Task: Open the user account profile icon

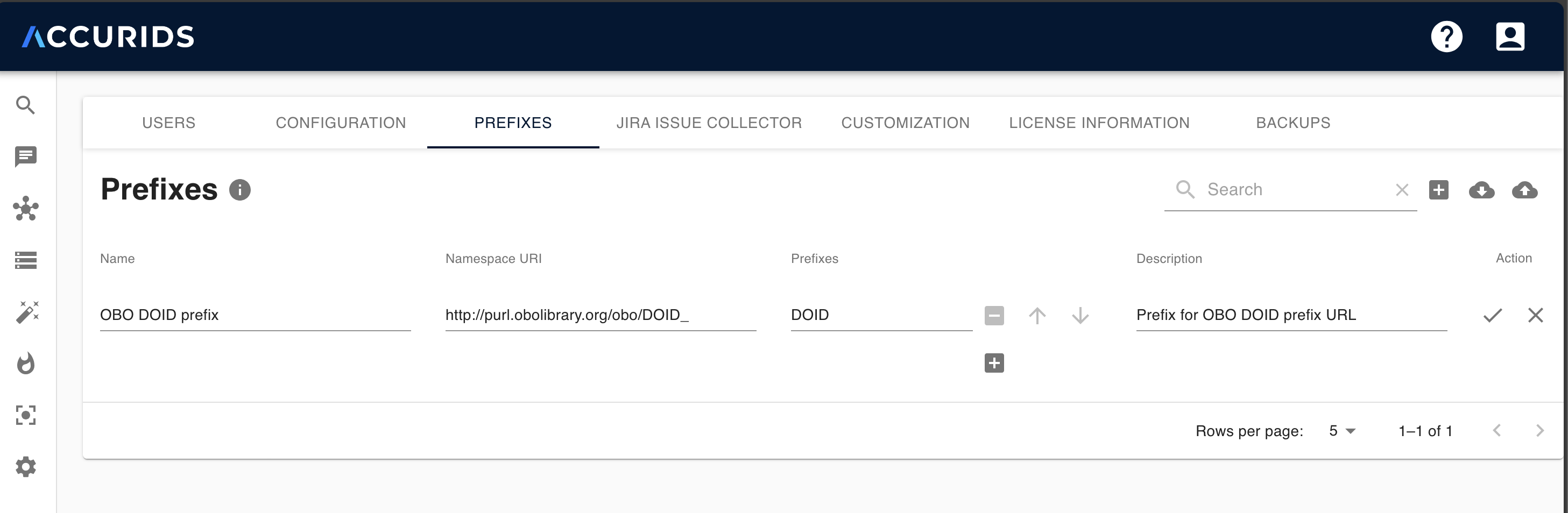Action: [x=1509, y=37]
